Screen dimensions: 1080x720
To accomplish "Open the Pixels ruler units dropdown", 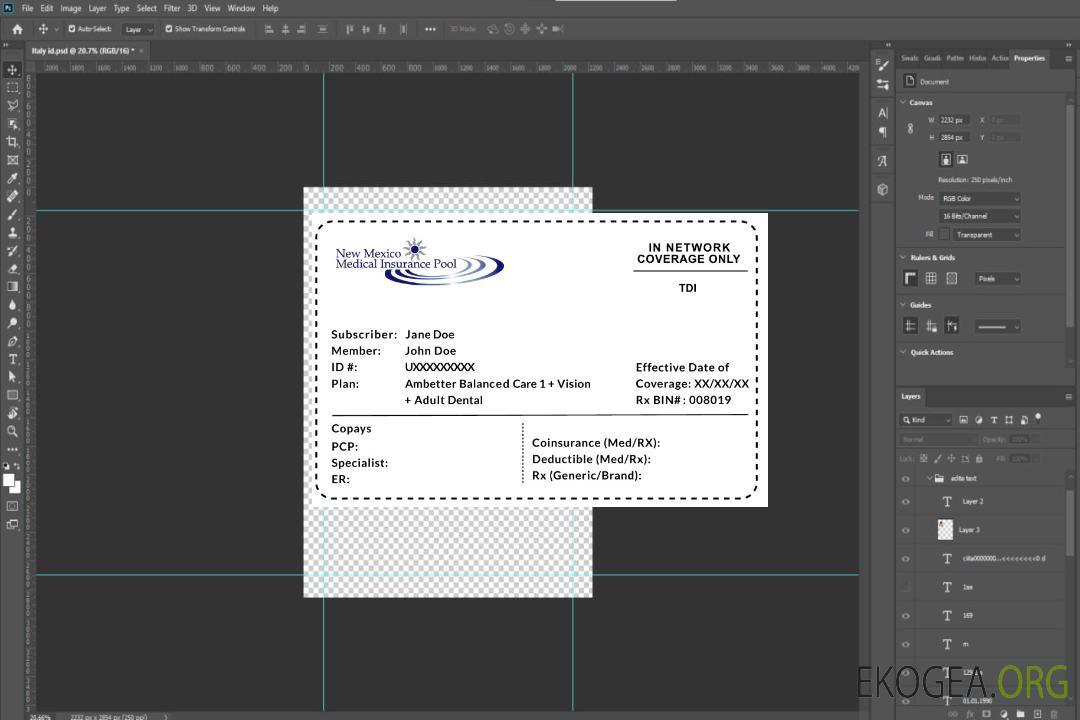I will point(997,279).
